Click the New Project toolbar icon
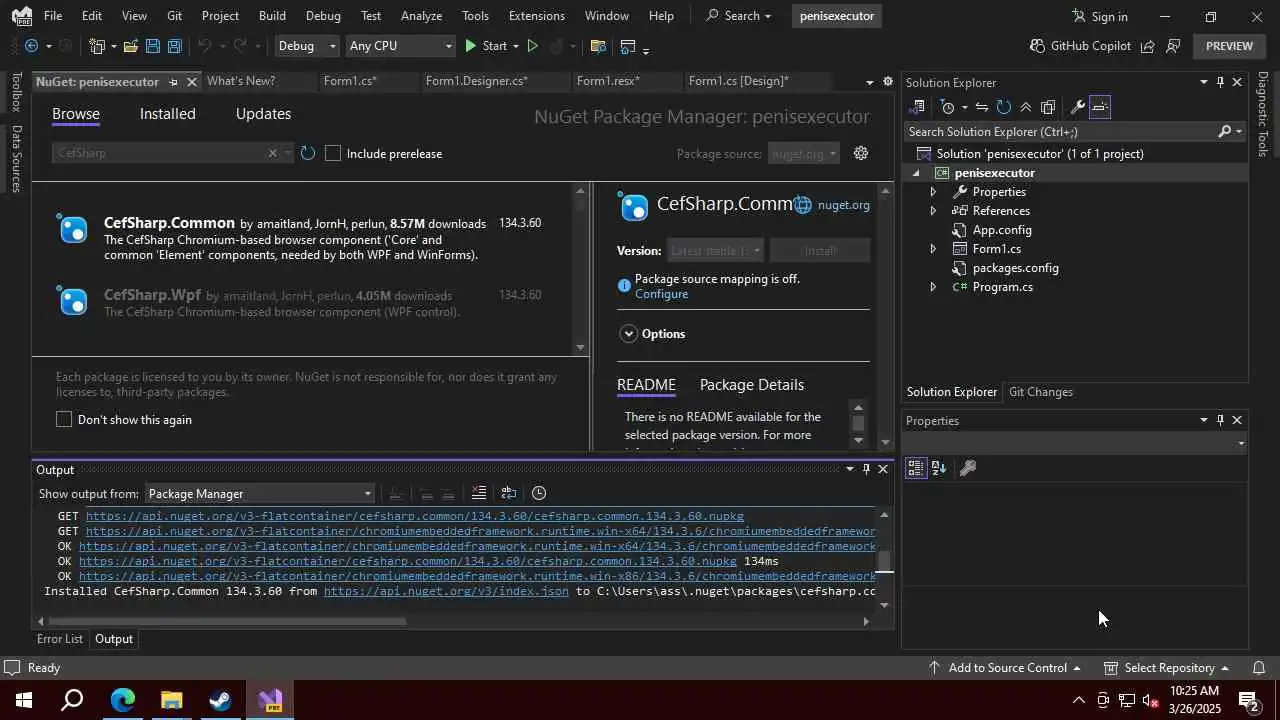This screenshot has width=1280, height=720. 97,46
